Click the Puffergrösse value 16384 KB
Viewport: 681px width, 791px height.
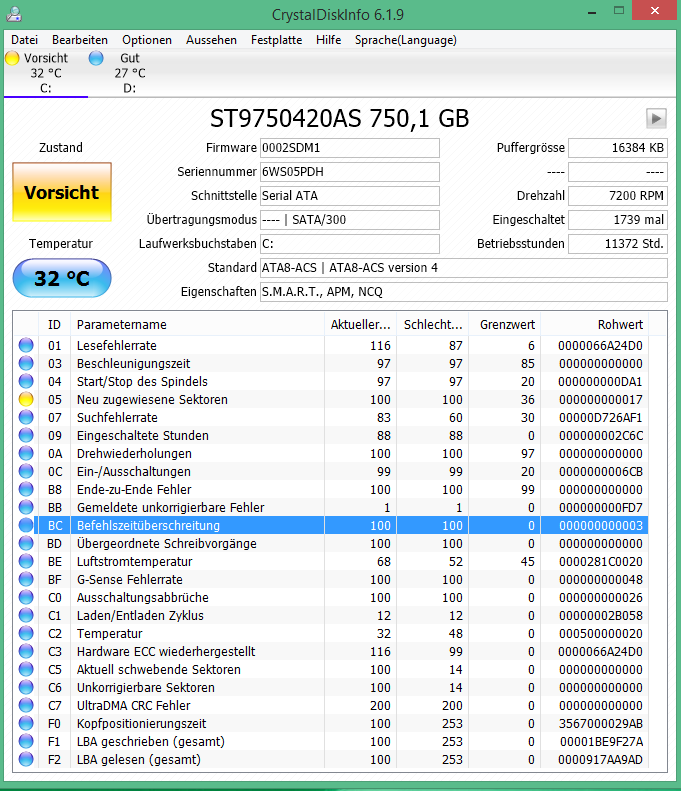pos(618,148)
